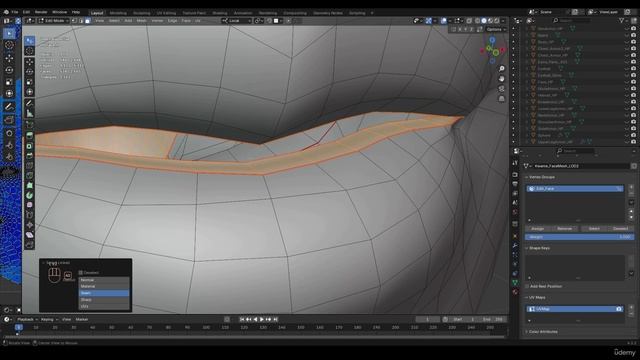Click the Remove vertex group button
The image size is (640, 360).
click(x=564, y=229)
